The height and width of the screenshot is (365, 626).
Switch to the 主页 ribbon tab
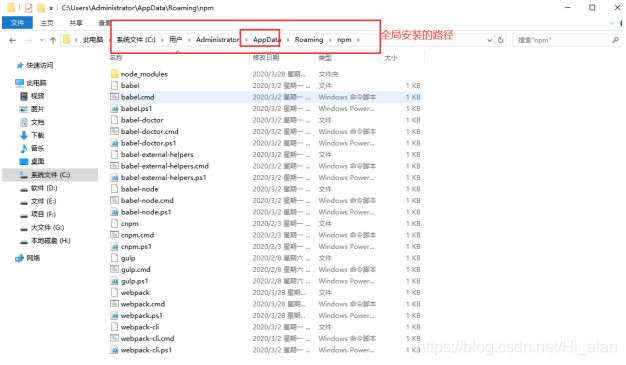pyautogui.click(x=47, y=23)
